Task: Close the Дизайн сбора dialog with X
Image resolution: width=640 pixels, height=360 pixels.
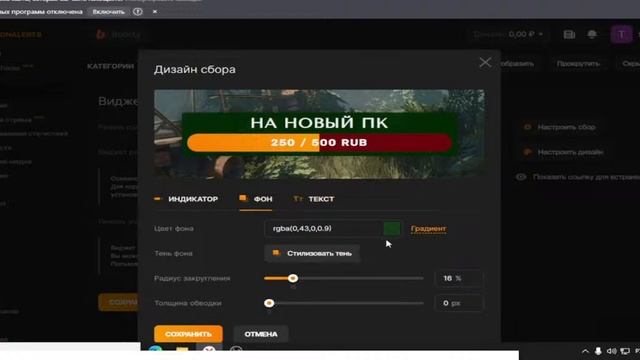Action: point(485,62)
